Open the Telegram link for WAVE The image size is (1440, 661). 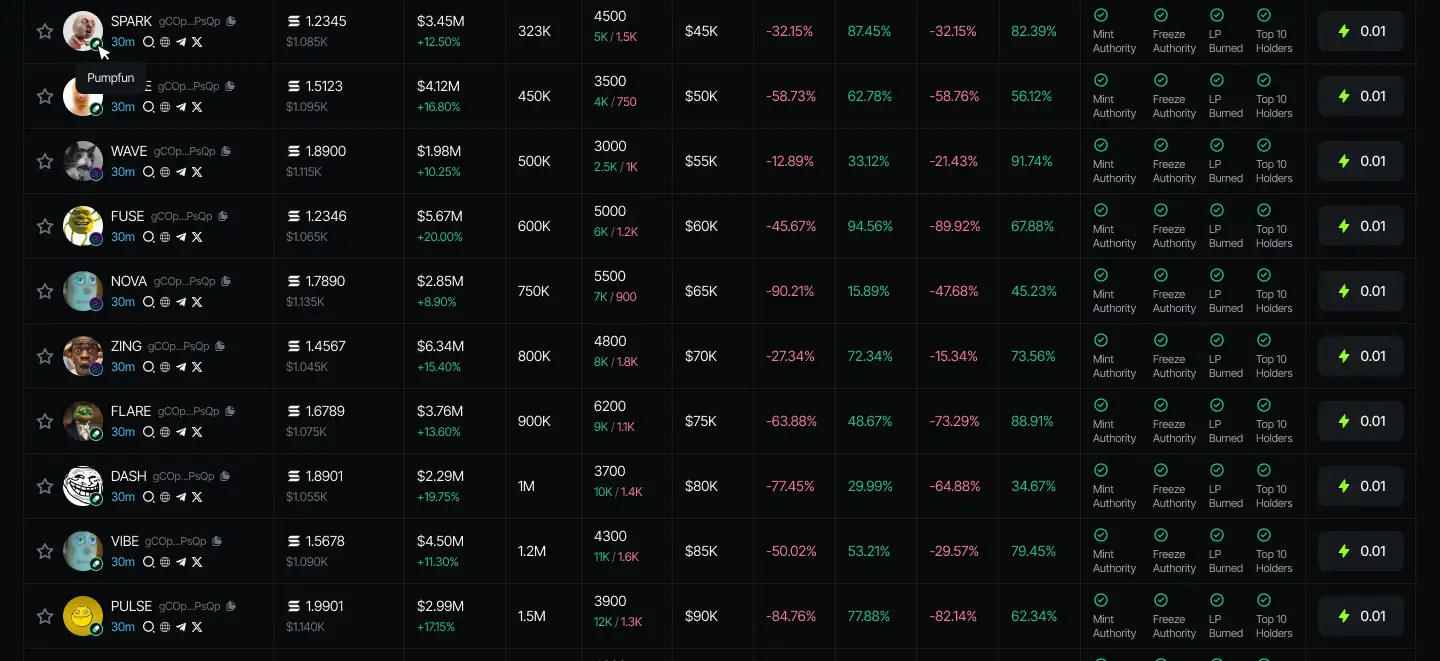point(181,172)
